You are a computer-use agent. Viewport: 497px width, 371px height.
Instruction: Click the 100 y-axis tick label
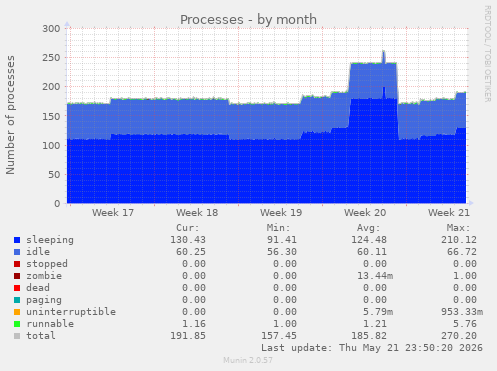[x=51, y=145]
